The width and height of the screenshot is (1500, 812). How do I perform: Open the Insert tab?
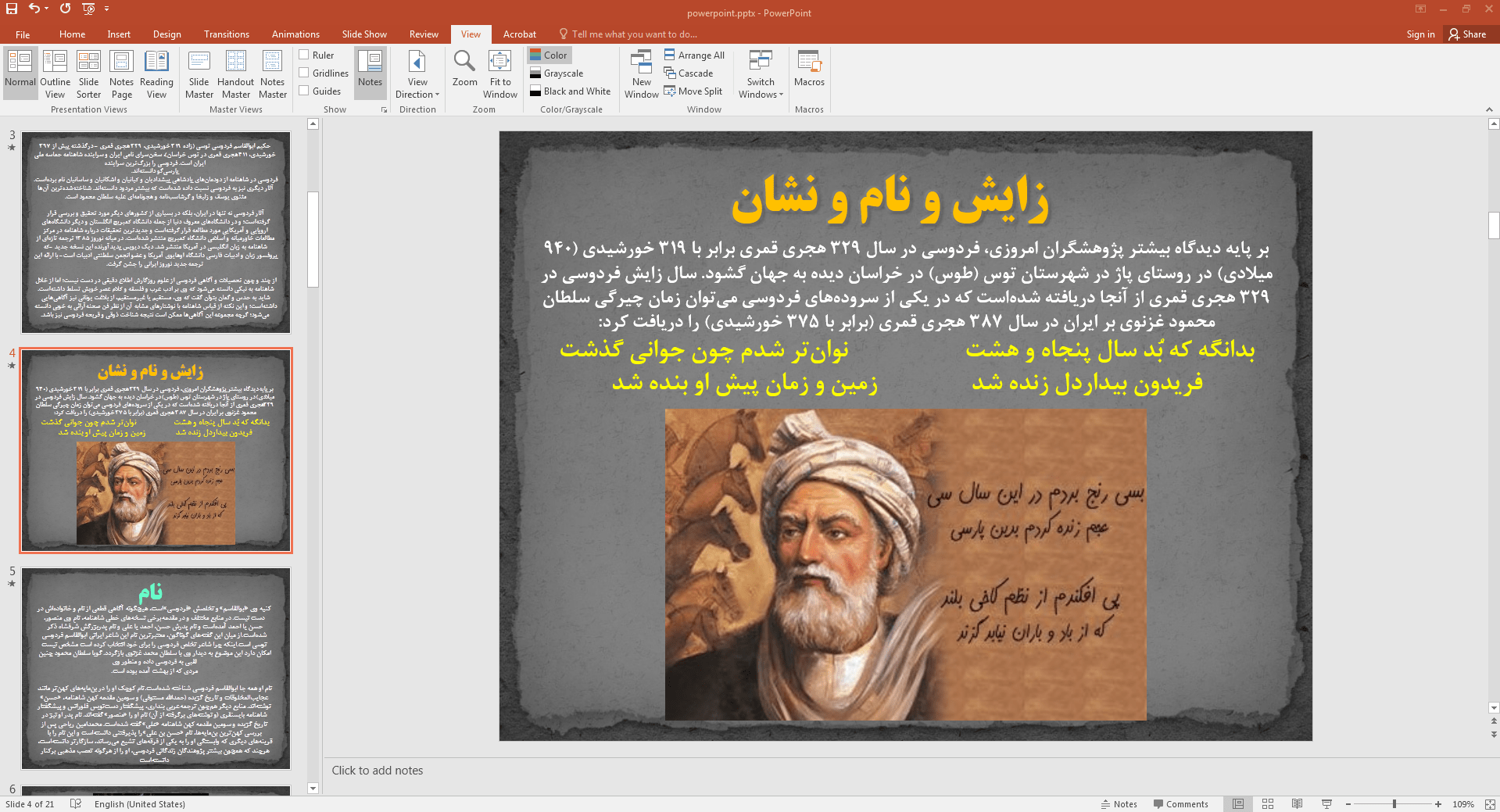(x=119, y=34)
